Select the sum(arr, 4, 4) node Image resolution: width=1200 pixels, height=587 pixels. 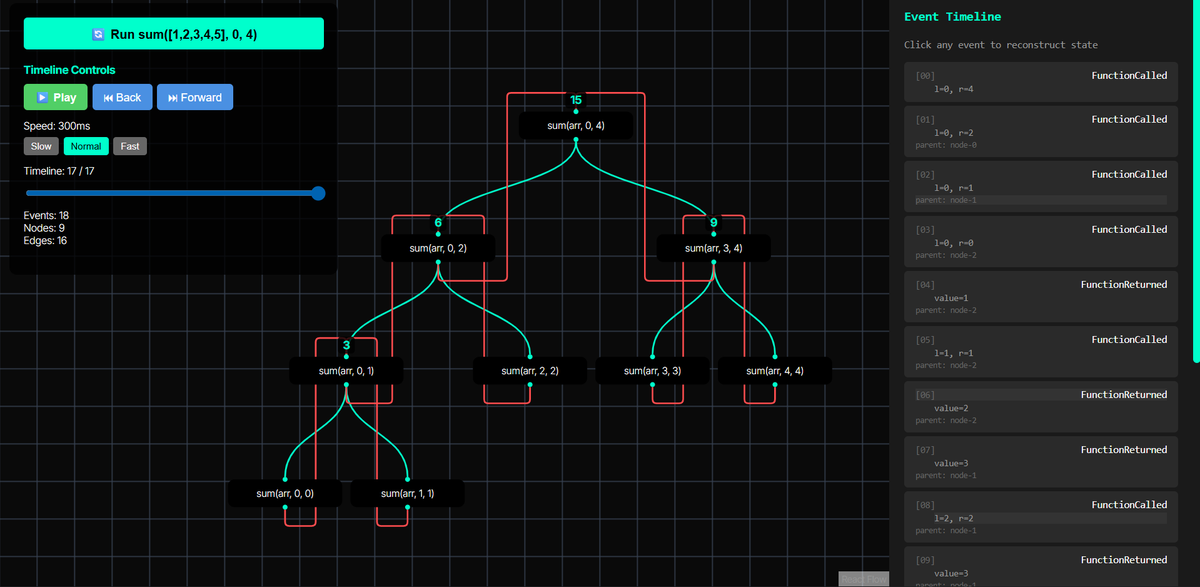[775, 371]
